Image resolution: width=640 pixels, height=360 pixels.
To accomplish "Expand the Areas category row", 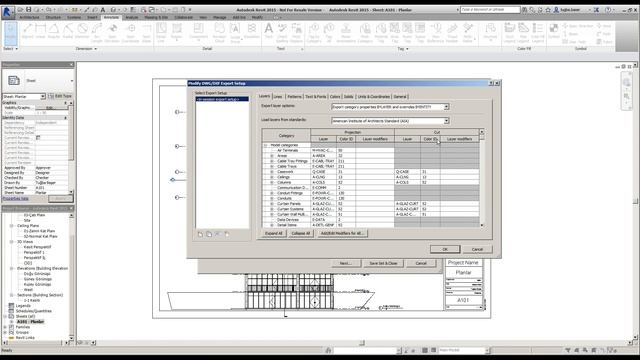I will 272,156.
